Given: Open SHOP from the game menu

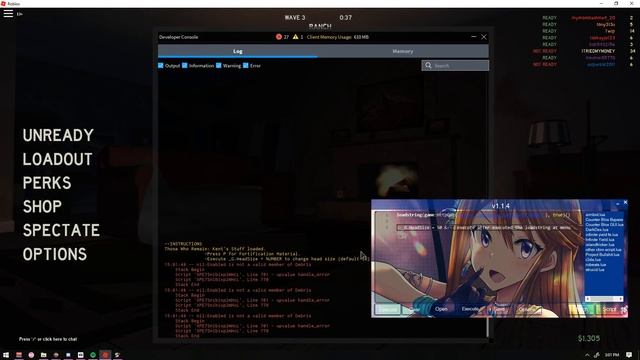Looking at the screenshot, I should 42,207.
